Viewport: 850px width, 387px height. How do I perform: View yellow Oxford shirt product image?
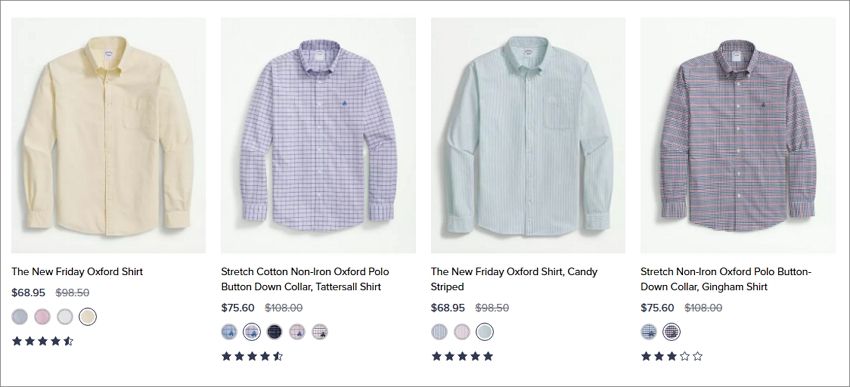coord(108,136)
